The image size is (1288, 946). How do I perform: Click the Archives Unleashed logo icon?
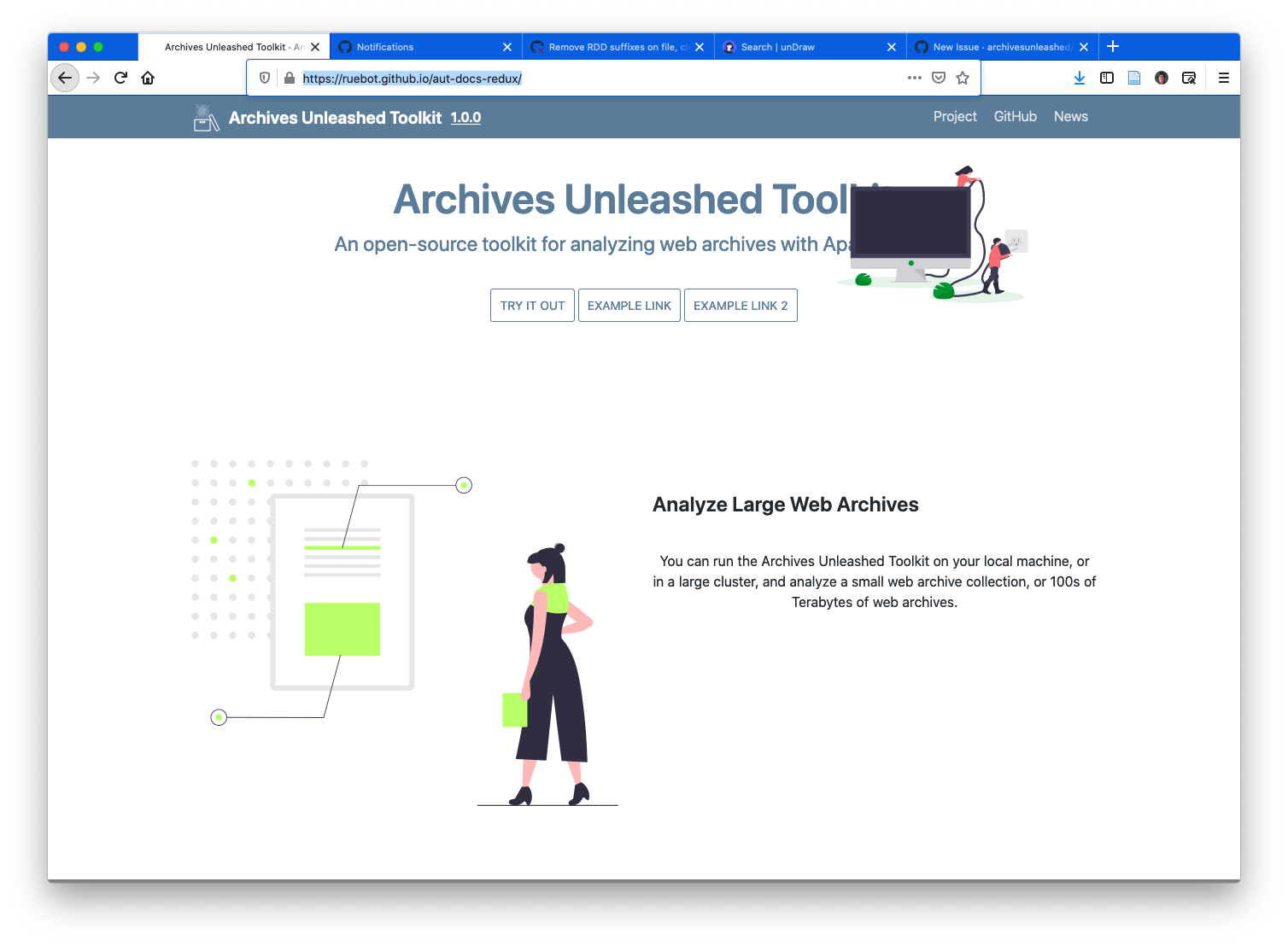[x=206, y=118]
